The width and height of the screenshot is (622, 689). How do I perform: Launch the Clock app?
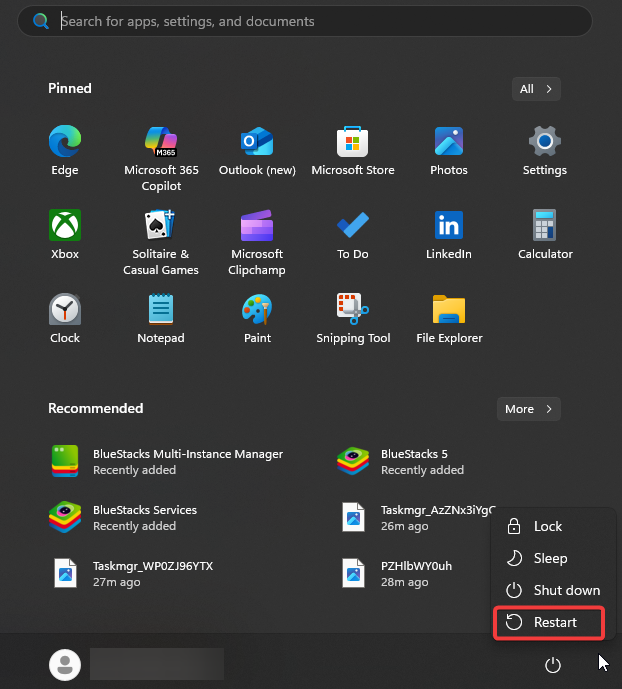65,319
